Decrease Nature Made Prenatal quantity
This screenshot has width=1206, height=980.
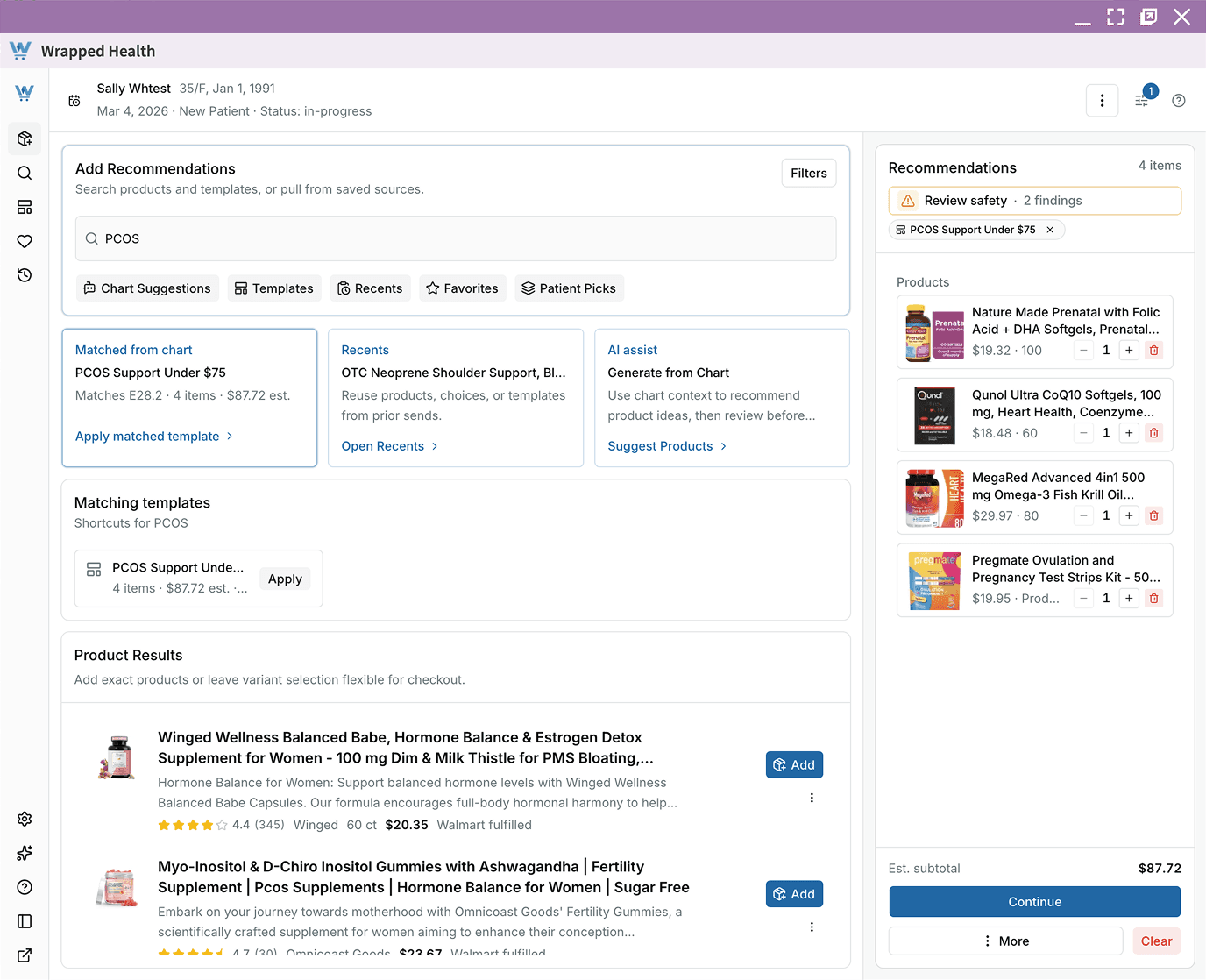point(1084,351)
